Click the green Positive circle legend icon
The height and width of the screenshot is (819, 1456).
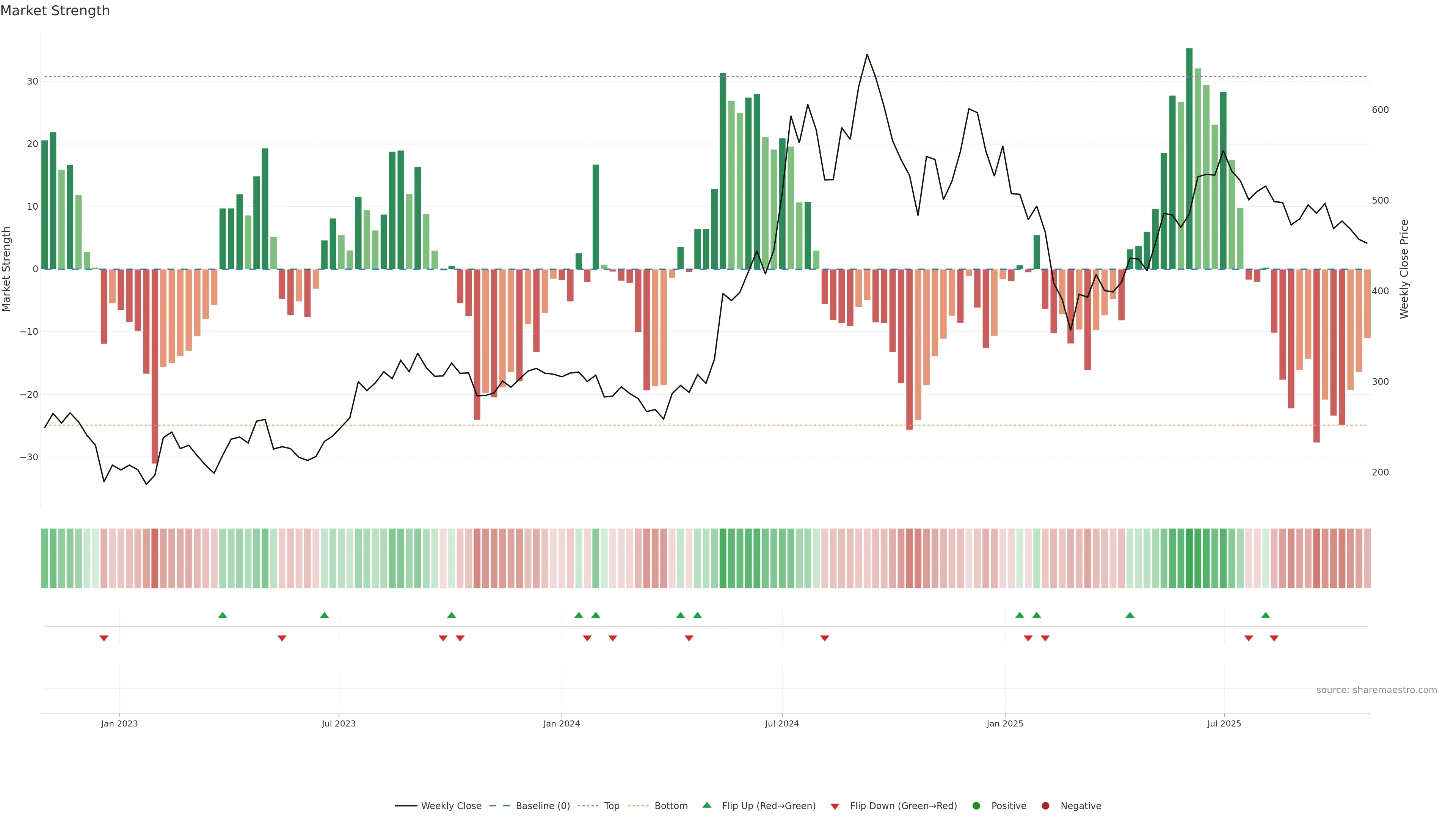coord(976,805)
